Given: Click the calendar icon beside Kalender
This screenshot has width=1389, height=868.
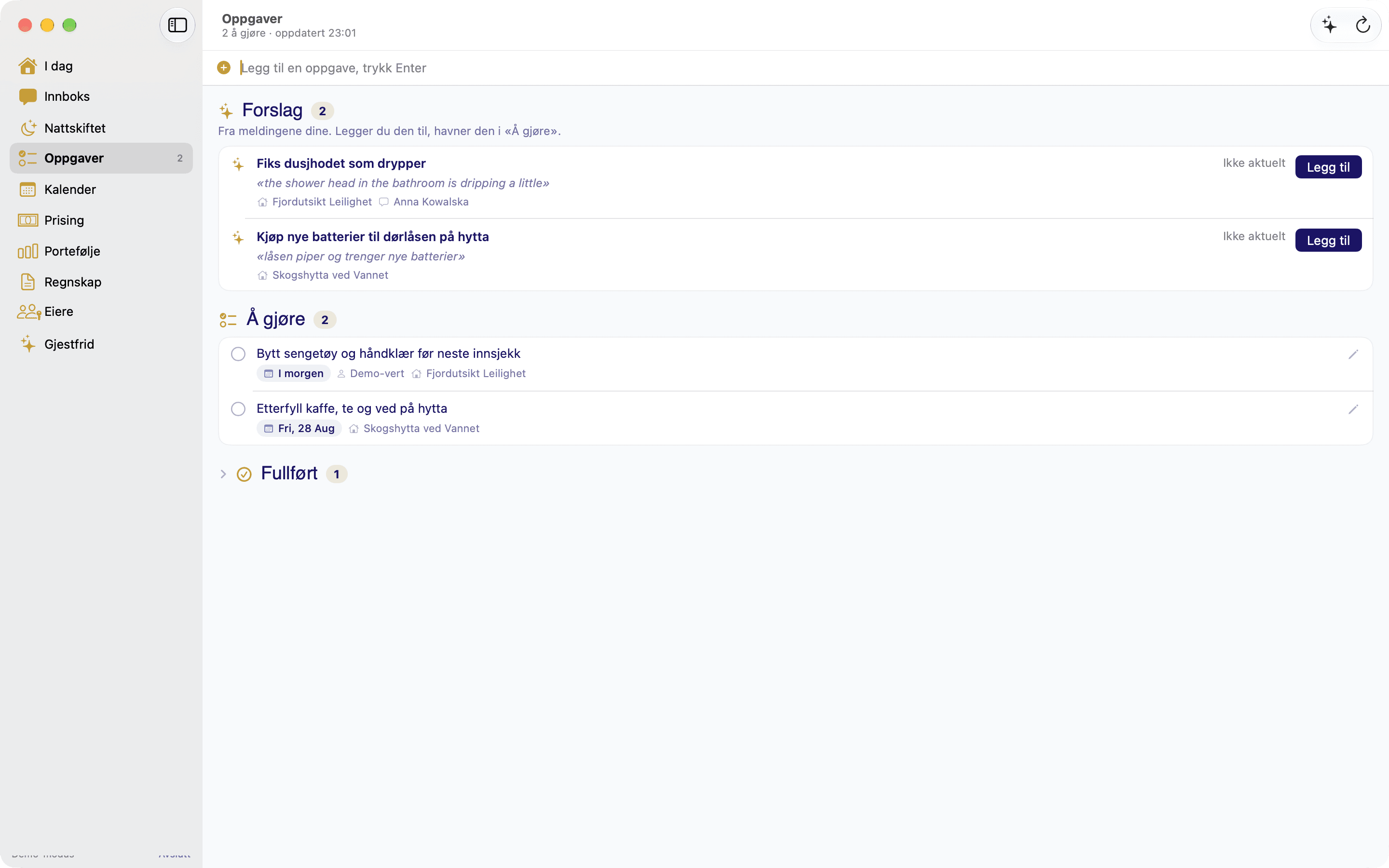Looking at the screenshot, I should (27, 190).
